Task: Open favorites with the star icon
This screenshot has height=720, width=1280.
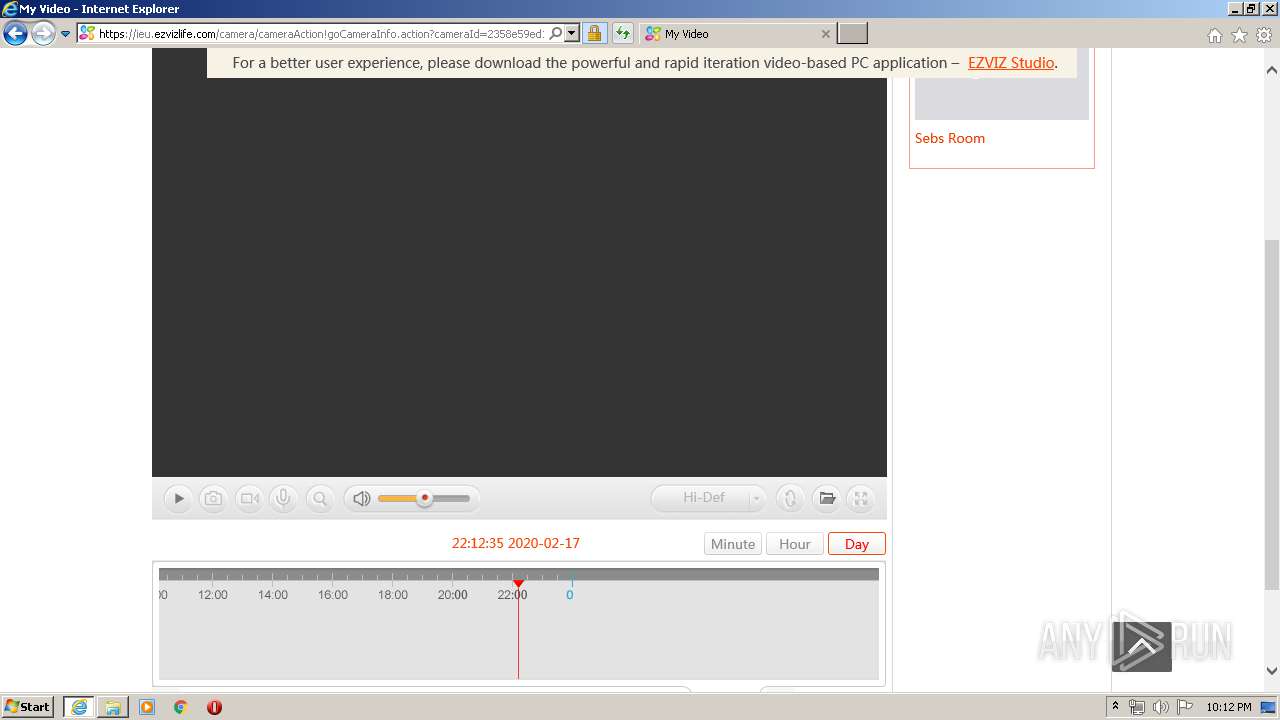Action: click(x=1239, y=35)
